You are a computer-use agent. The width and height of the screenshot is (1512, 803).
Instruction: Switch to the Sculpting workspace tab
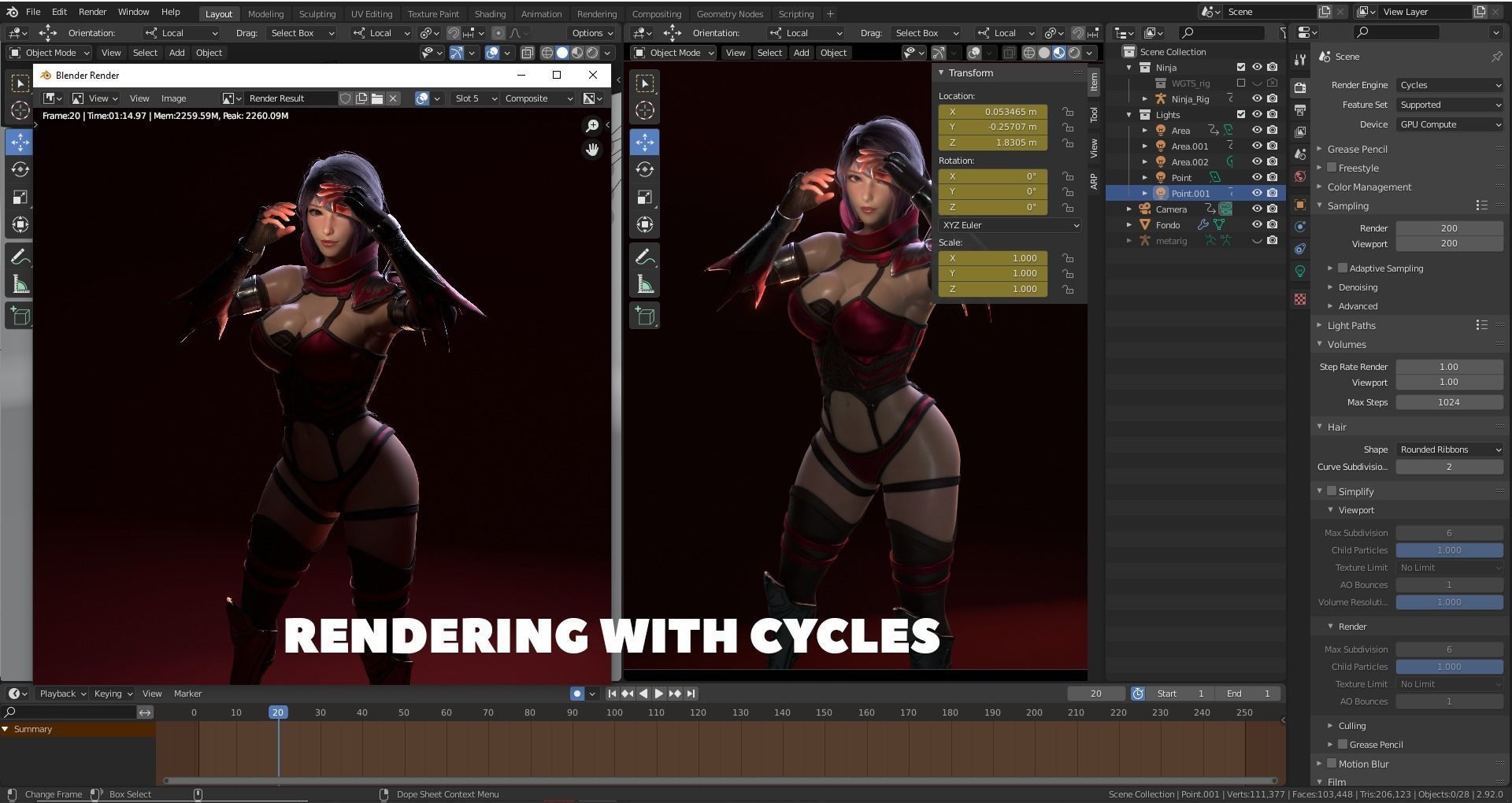click(x=317, y=13)
